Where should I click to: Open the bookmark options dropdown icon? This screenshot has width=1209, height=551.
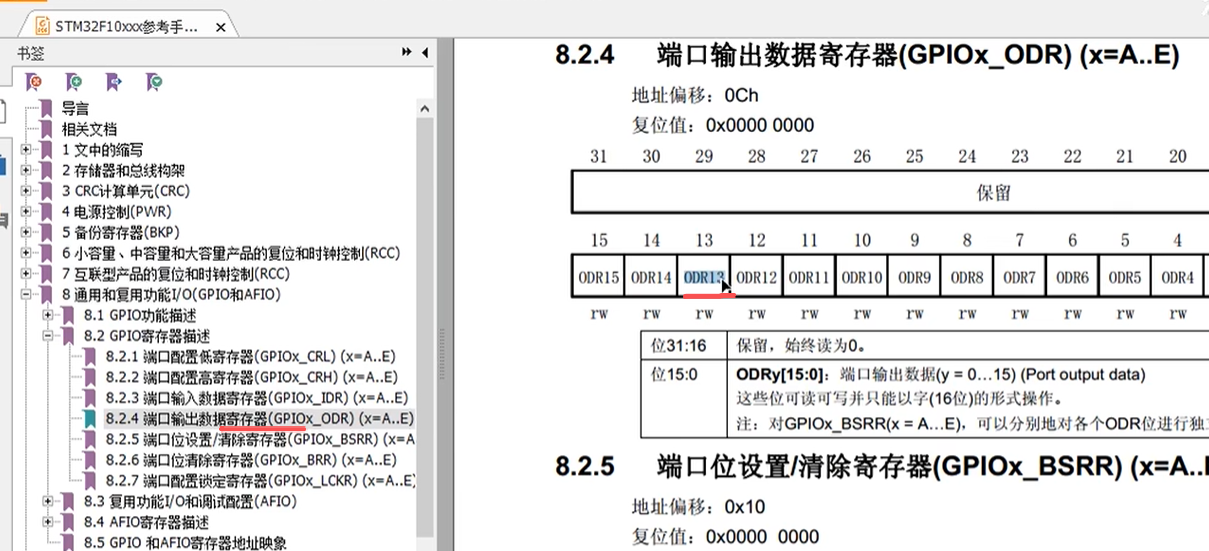coord(153,82)
